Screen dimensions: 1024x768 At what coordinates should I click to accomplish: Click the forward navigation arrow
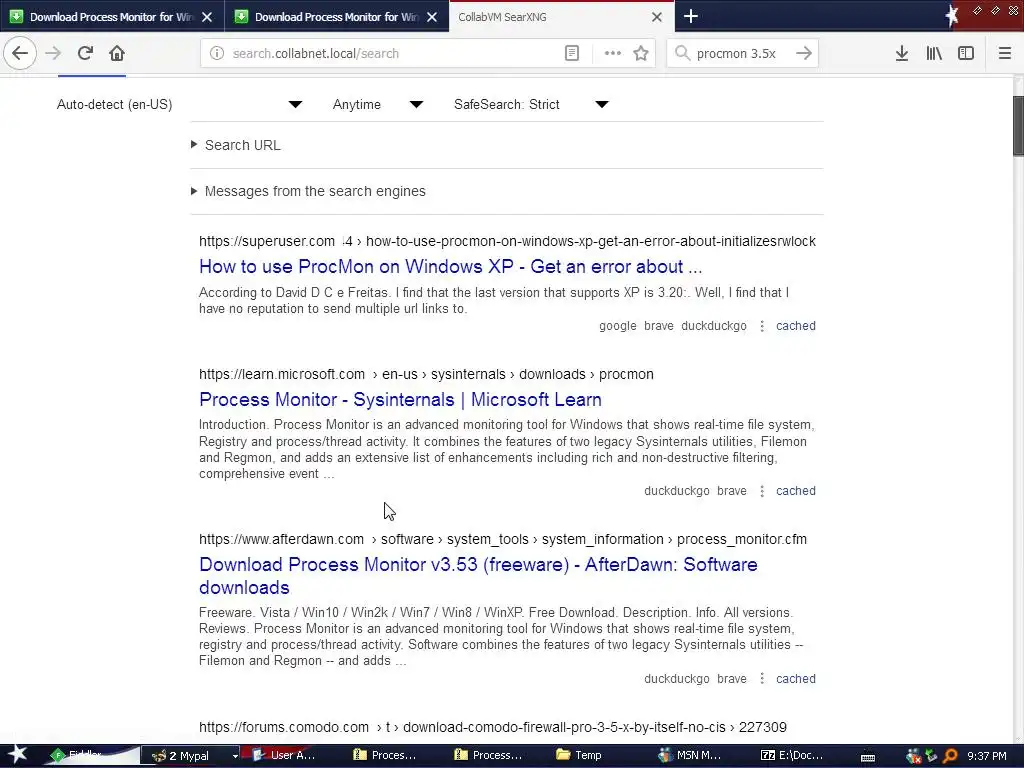53,53
